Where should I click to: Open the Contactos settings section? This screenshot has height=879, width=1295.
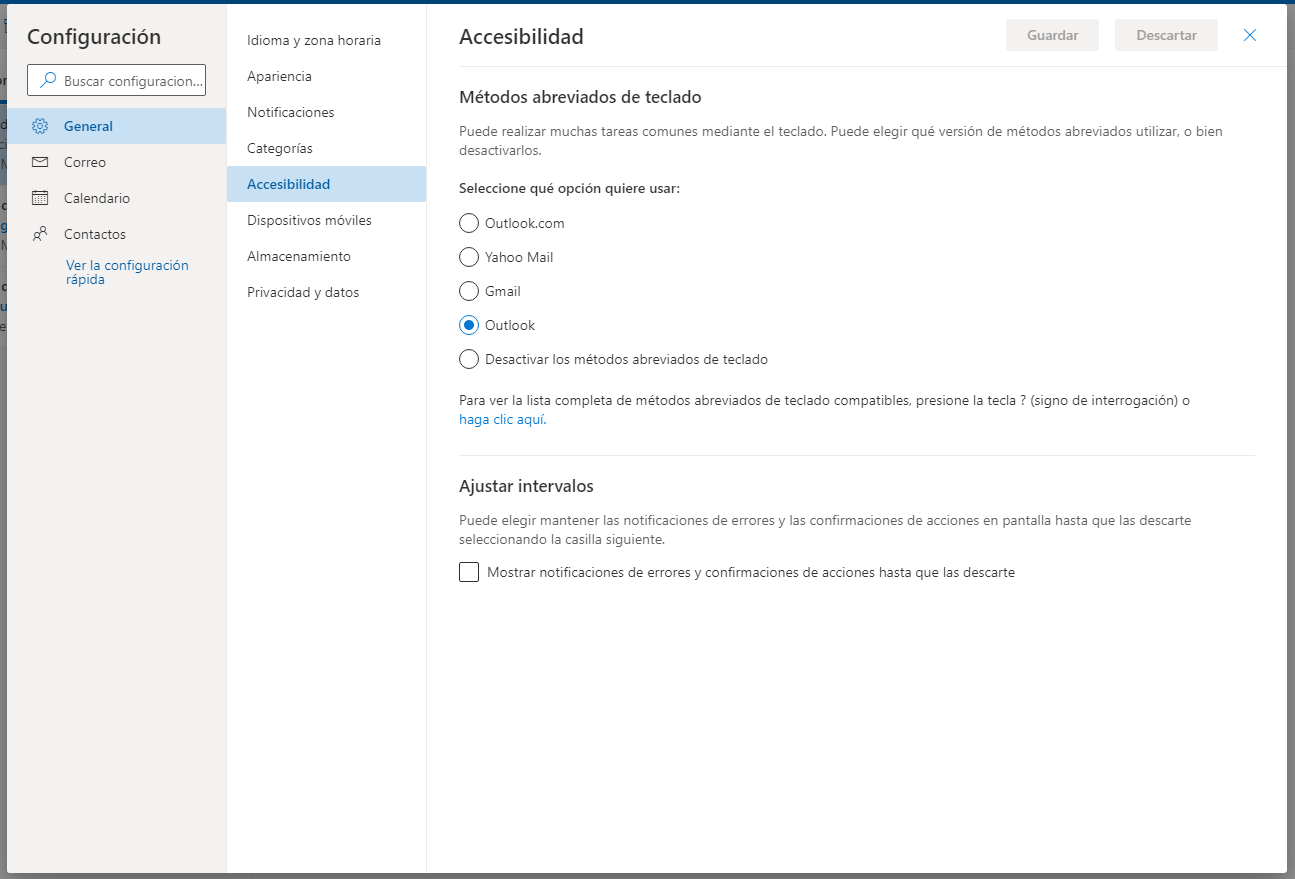click(116, 234)
